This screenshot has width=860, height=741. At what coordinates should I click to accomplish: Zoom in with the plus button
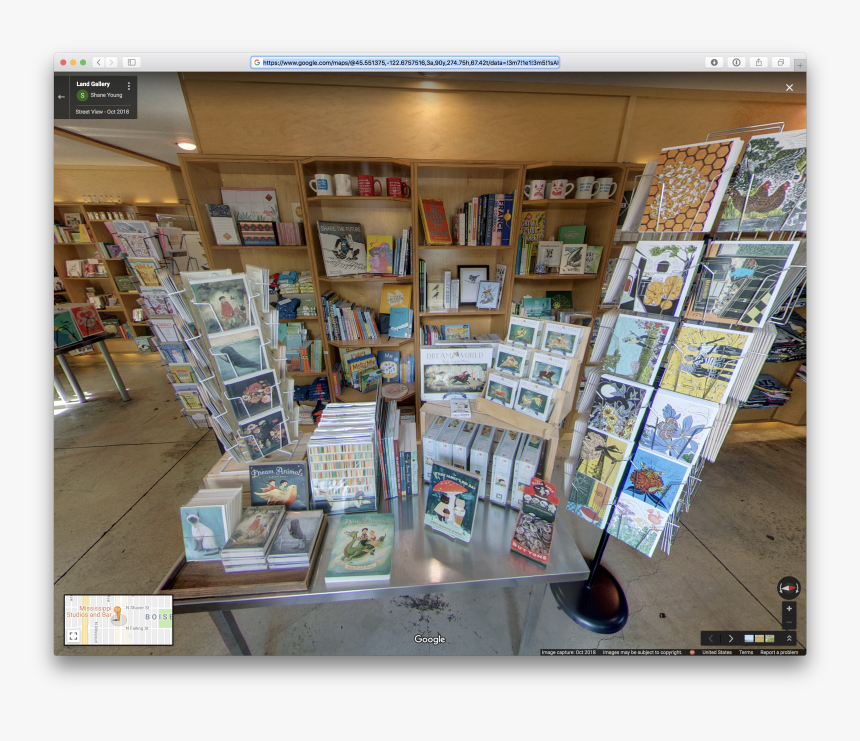(788, 608)
